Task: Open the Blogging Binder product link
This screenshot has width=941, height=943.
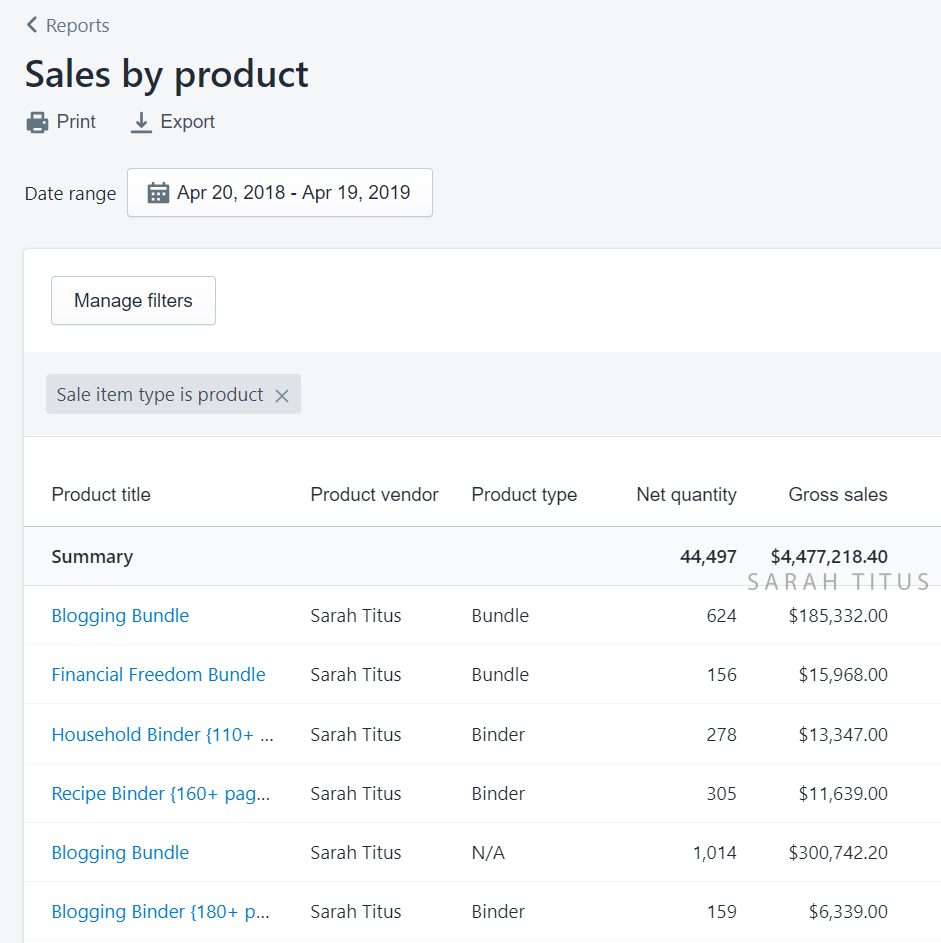Action: (161, 911)
